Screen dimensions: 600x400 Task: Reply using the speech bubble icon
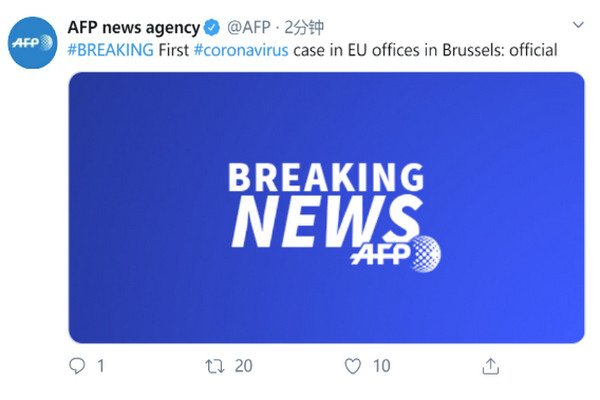pos(77,366)
